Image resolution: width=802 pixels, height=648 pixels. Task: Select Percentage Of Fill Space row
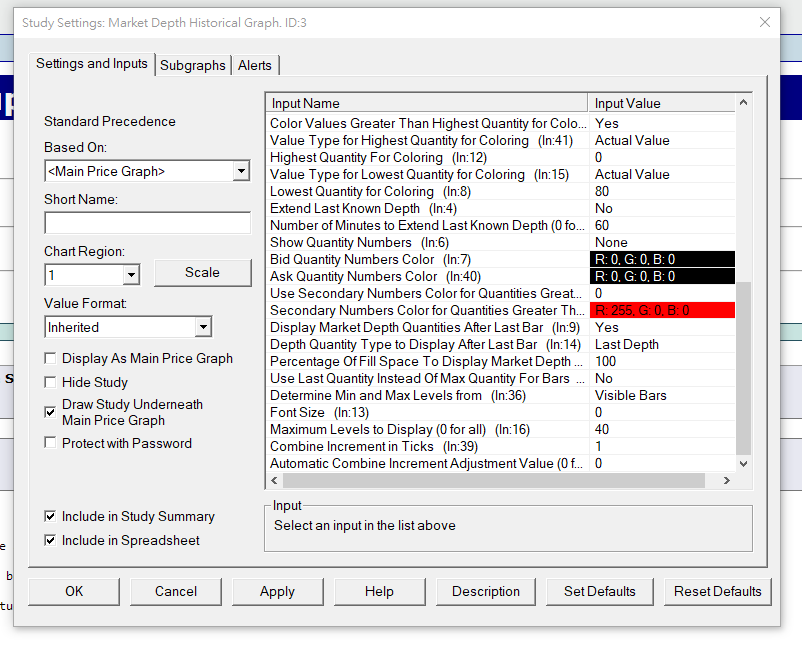coord(501,362)
